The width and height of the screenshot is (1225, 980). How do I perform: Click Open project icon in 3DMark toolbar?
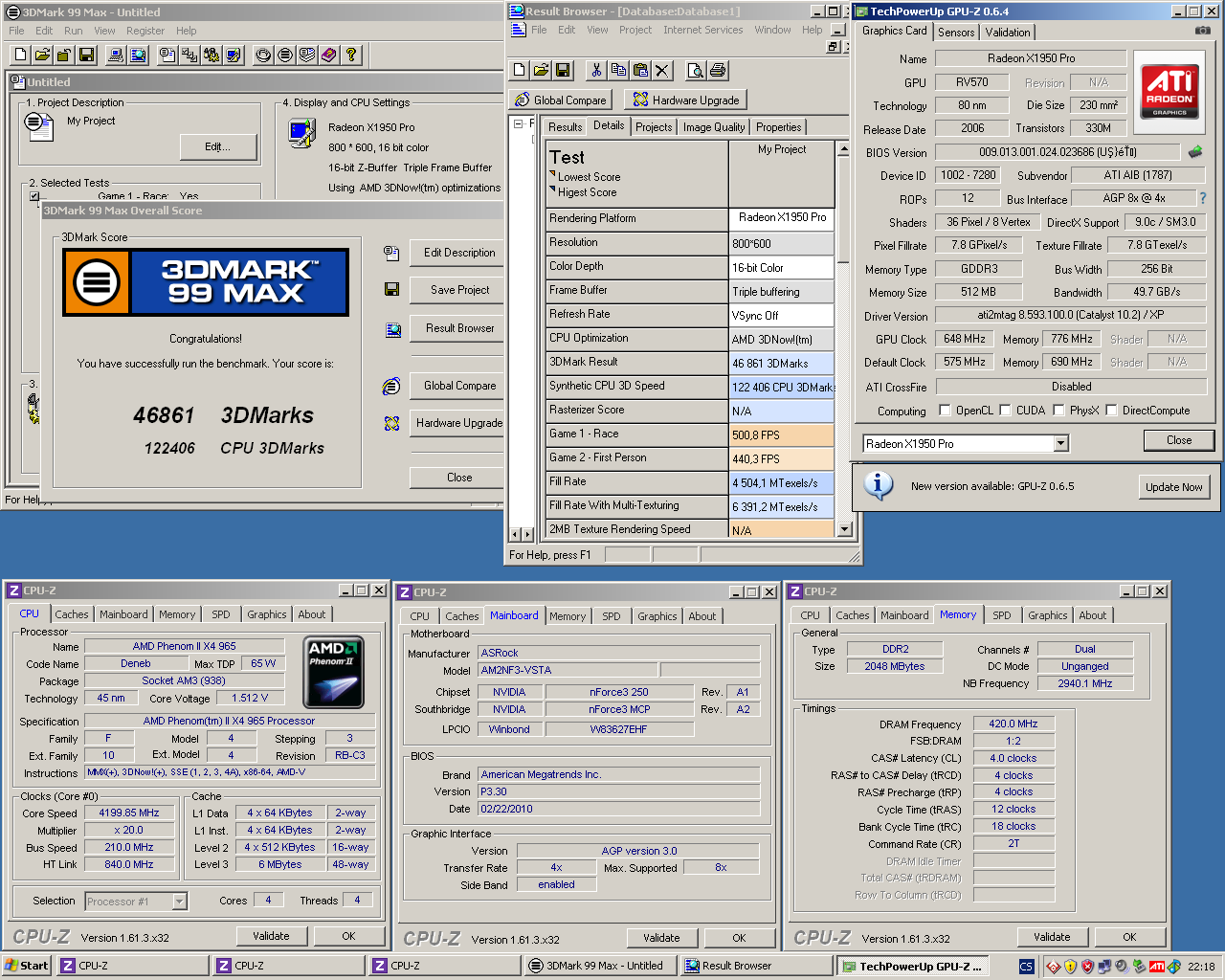click(42, 55)
